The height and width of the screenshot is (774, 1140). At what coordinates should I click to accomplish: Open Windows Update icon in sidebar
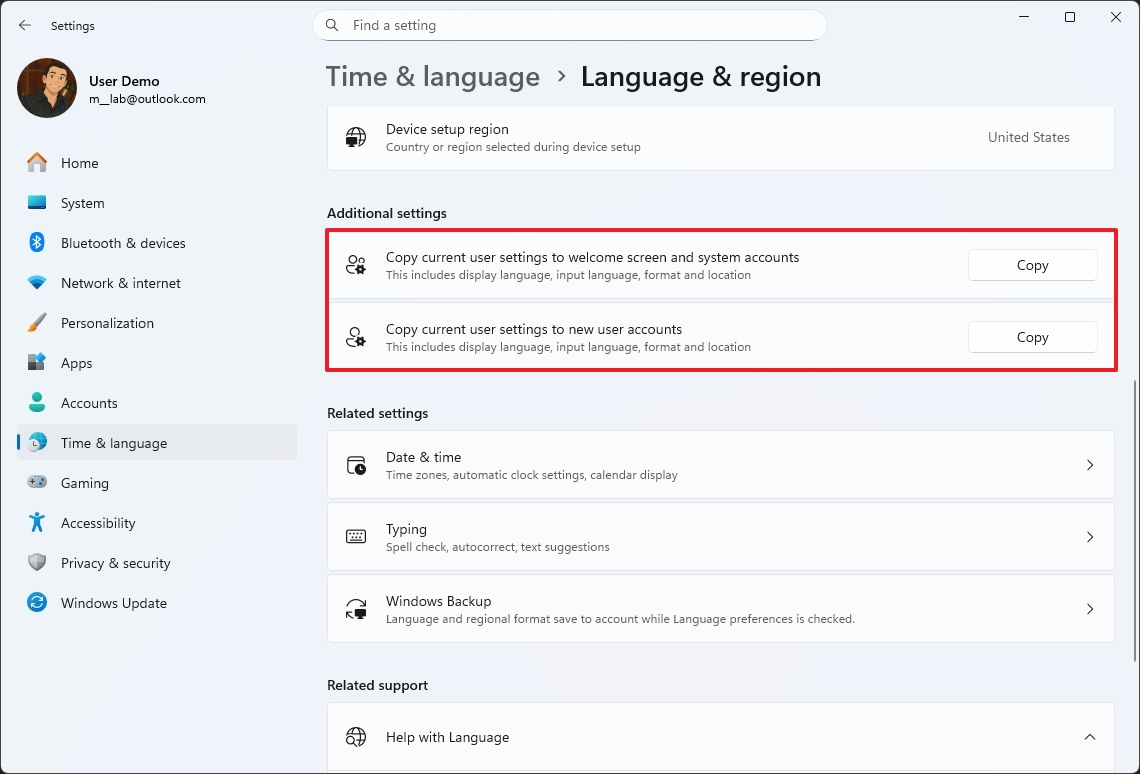tap(37, 603)
